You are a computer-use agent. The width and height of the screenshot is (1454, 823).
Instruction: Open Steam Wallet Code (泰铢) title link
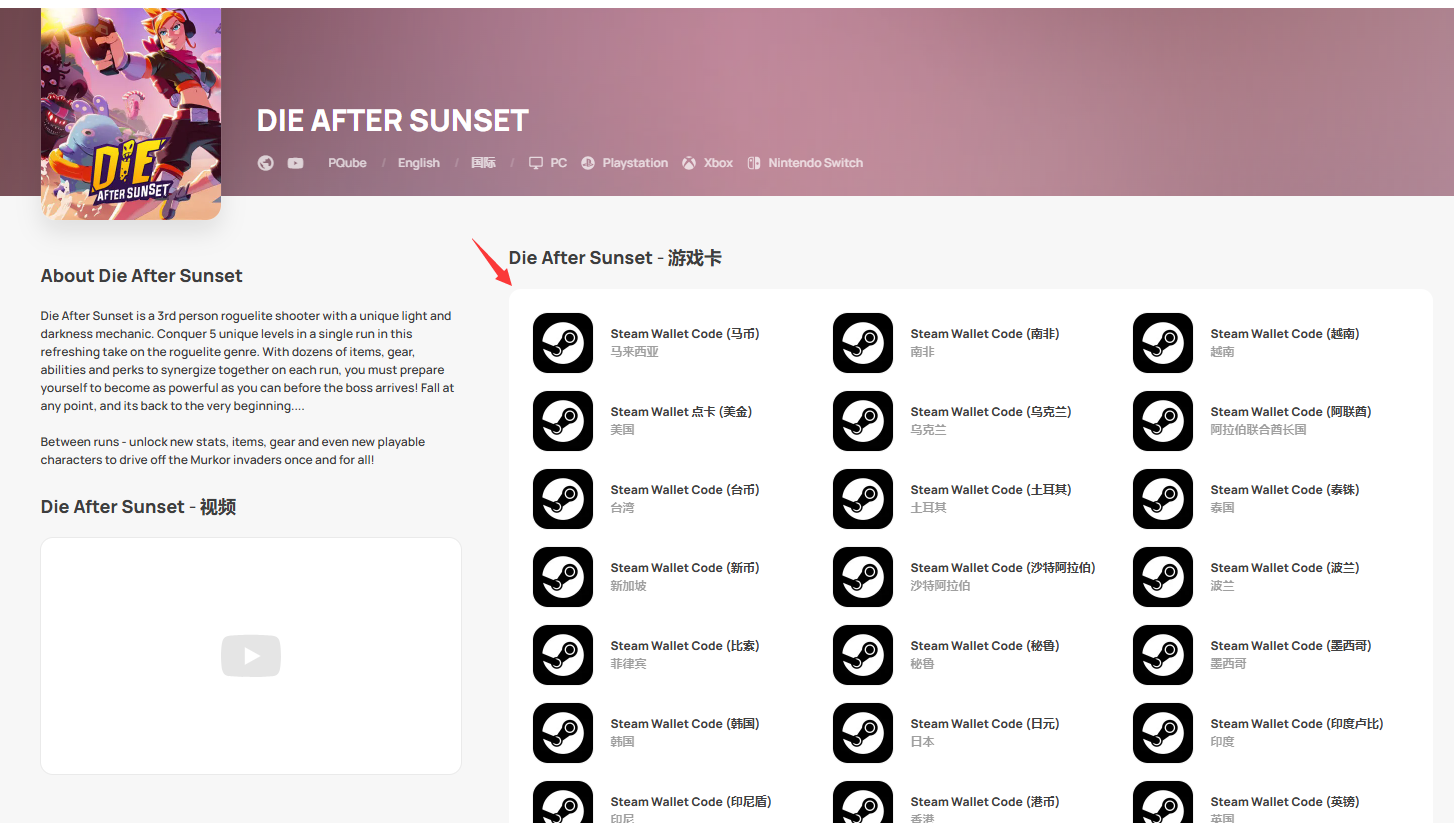tap(1285, 490)
